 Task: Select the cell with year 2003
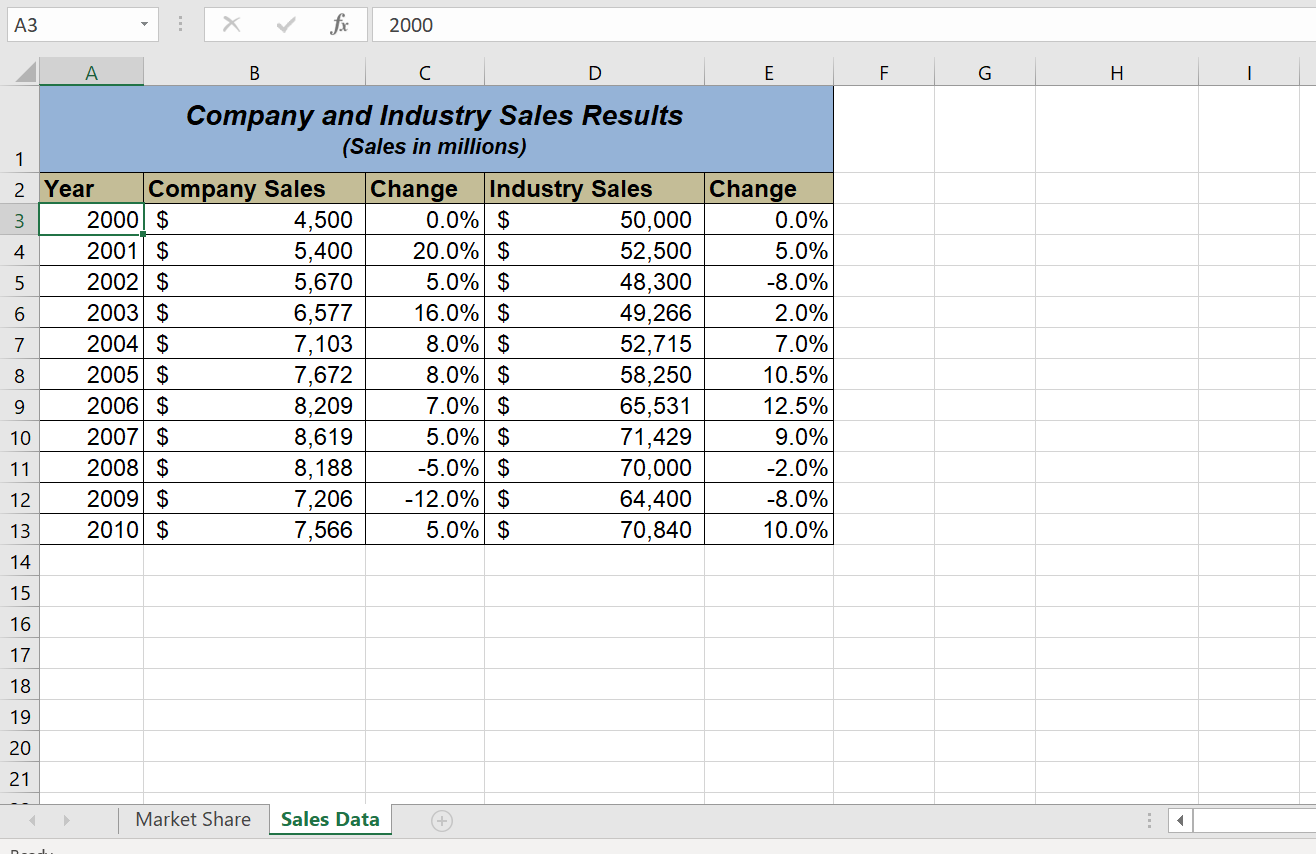click(x=92, y=312)
